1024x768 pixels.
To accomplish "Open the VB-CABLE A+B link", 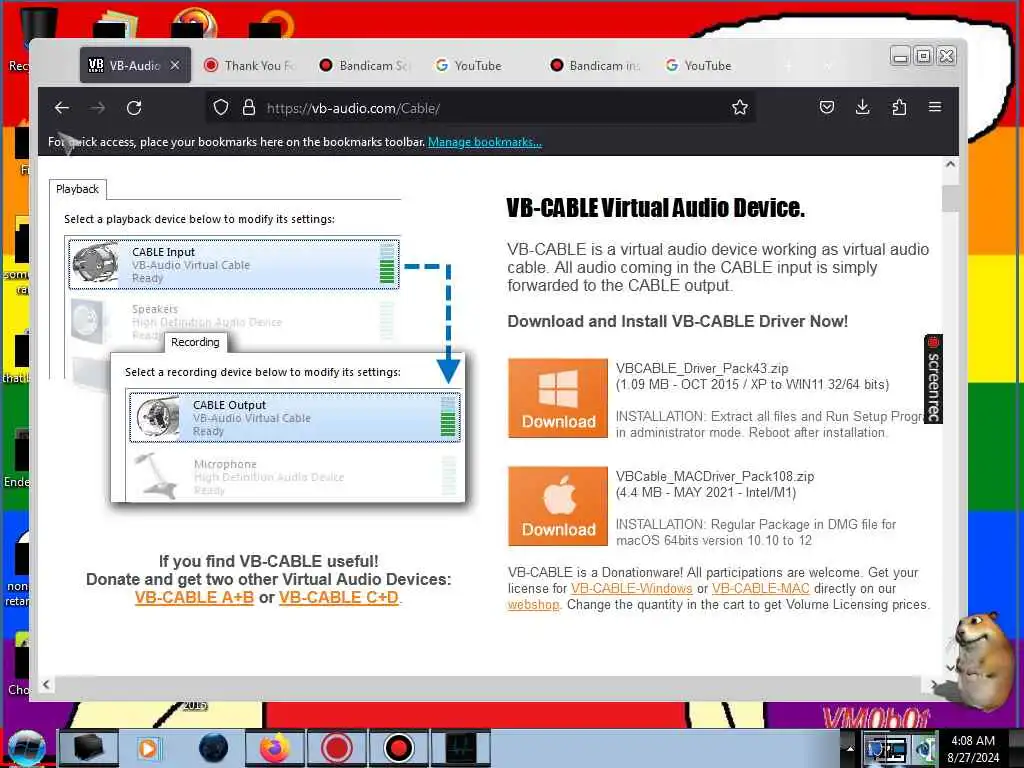I will click(x=194, y=598).
